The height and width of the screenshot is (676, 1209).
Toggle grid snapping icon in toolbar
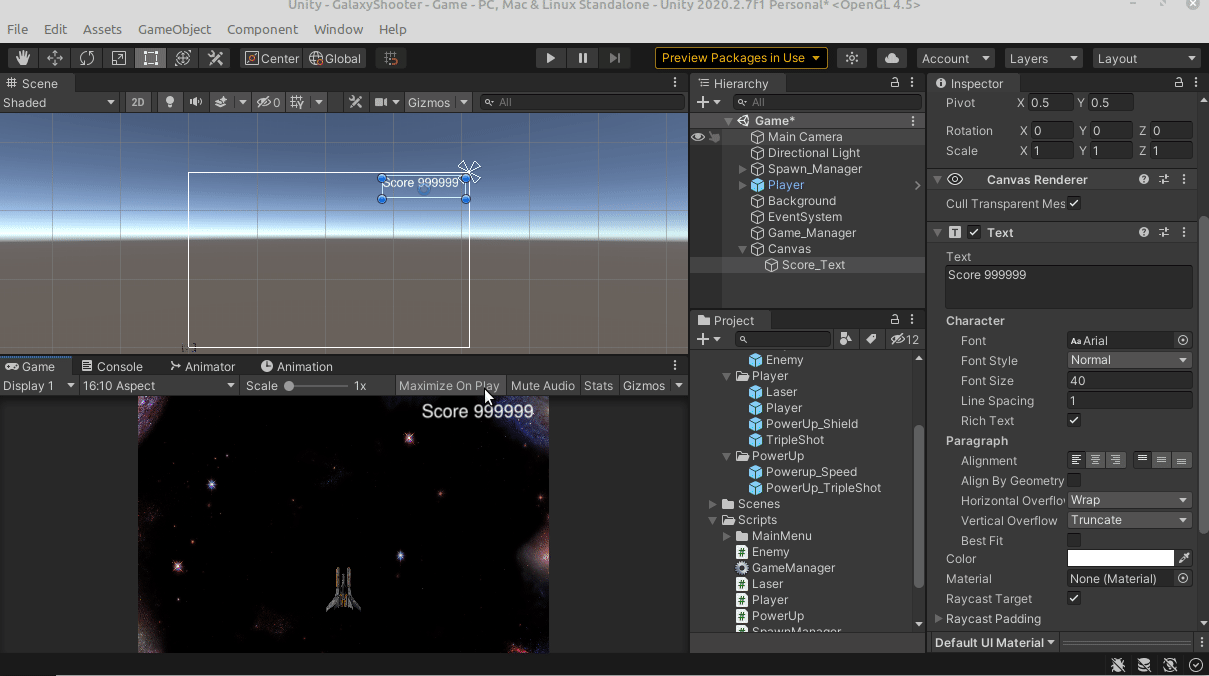[x=391, y=58]
